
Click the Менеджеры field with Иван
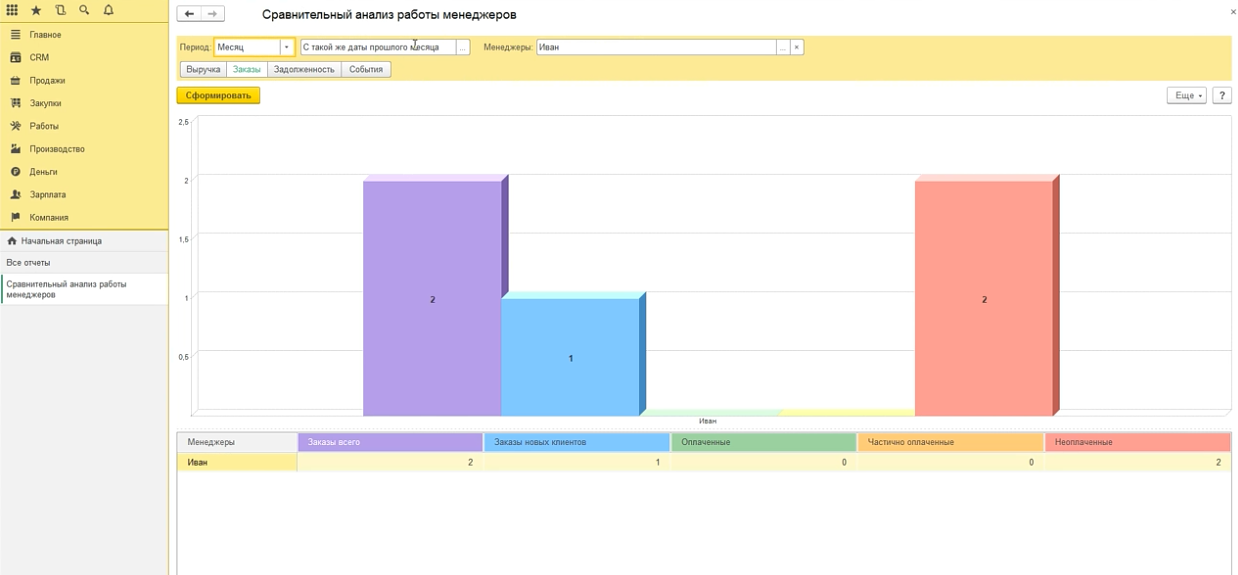click(x=656, y=47)
